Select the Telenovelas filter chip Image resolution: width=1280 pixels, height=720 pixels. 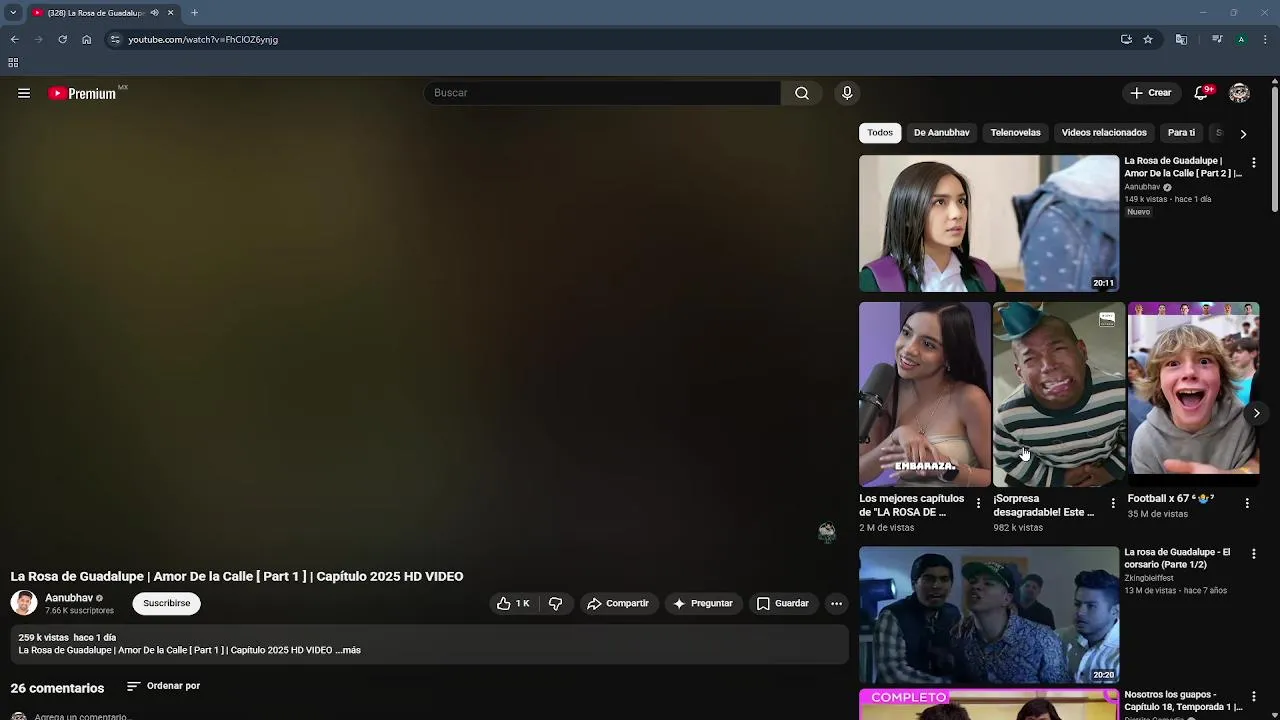1015,133
